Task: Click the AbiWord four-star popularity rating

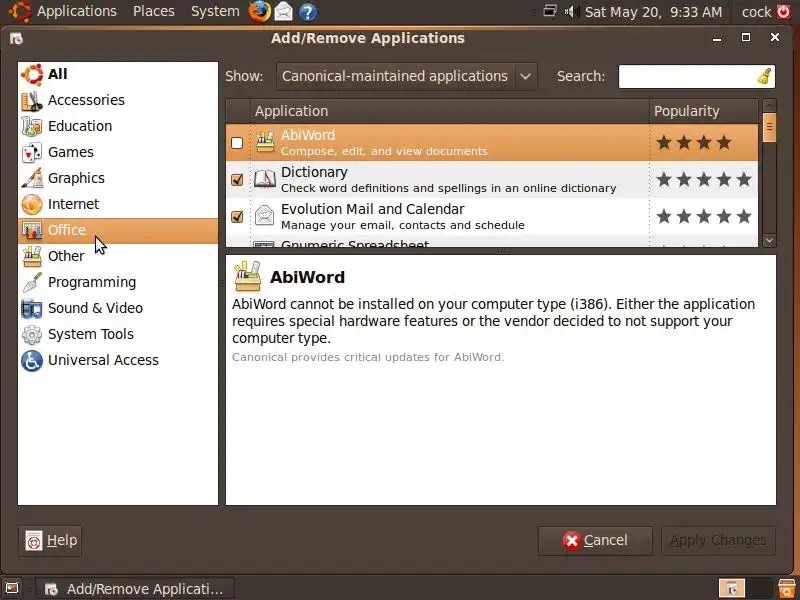Action: (694, 143)
